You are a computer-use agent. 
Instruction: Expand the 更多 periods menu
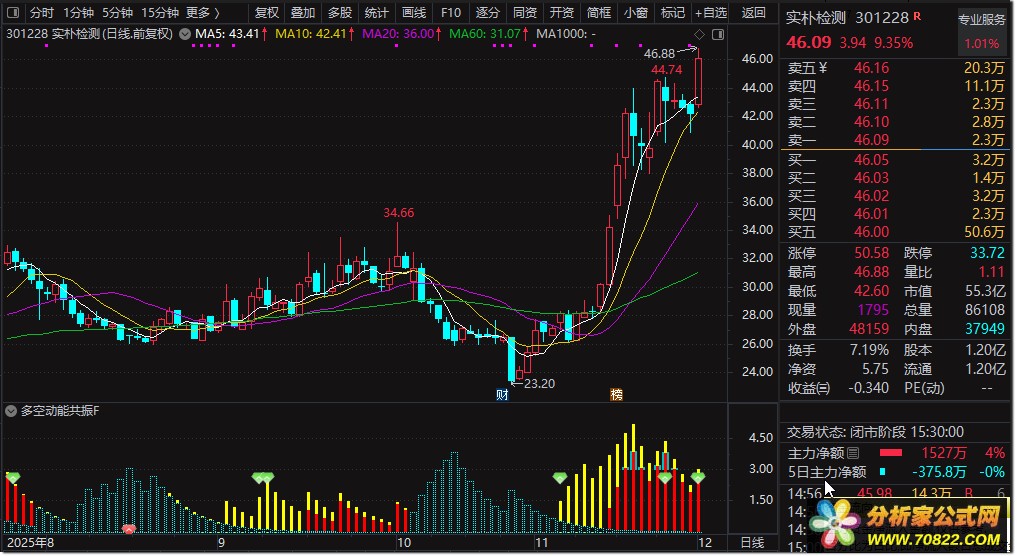(x=203, y=12)
